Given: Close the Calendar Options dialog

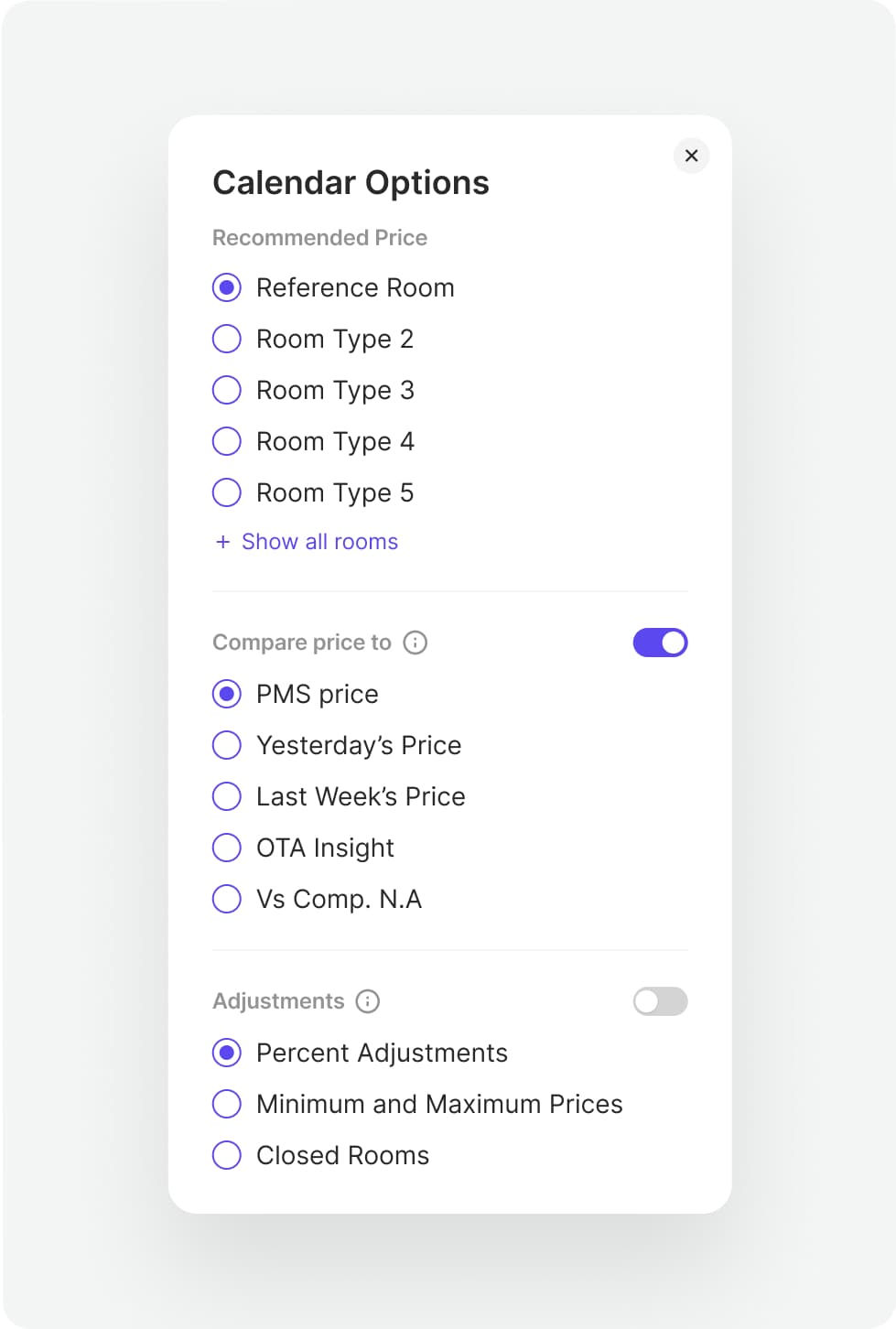Looking at the screenshot, I should click(692, 156).
